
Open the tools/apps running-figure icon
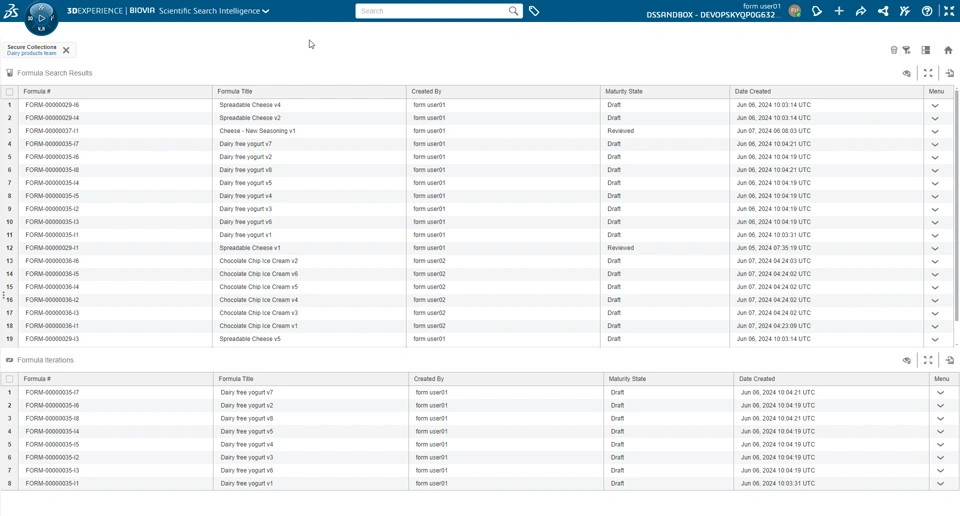(905, 11)
